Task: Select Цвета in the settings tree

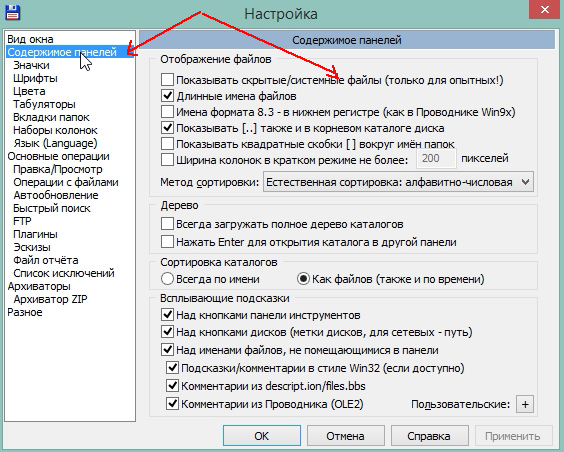Action: pyautogui.click(x=29, y=91)
